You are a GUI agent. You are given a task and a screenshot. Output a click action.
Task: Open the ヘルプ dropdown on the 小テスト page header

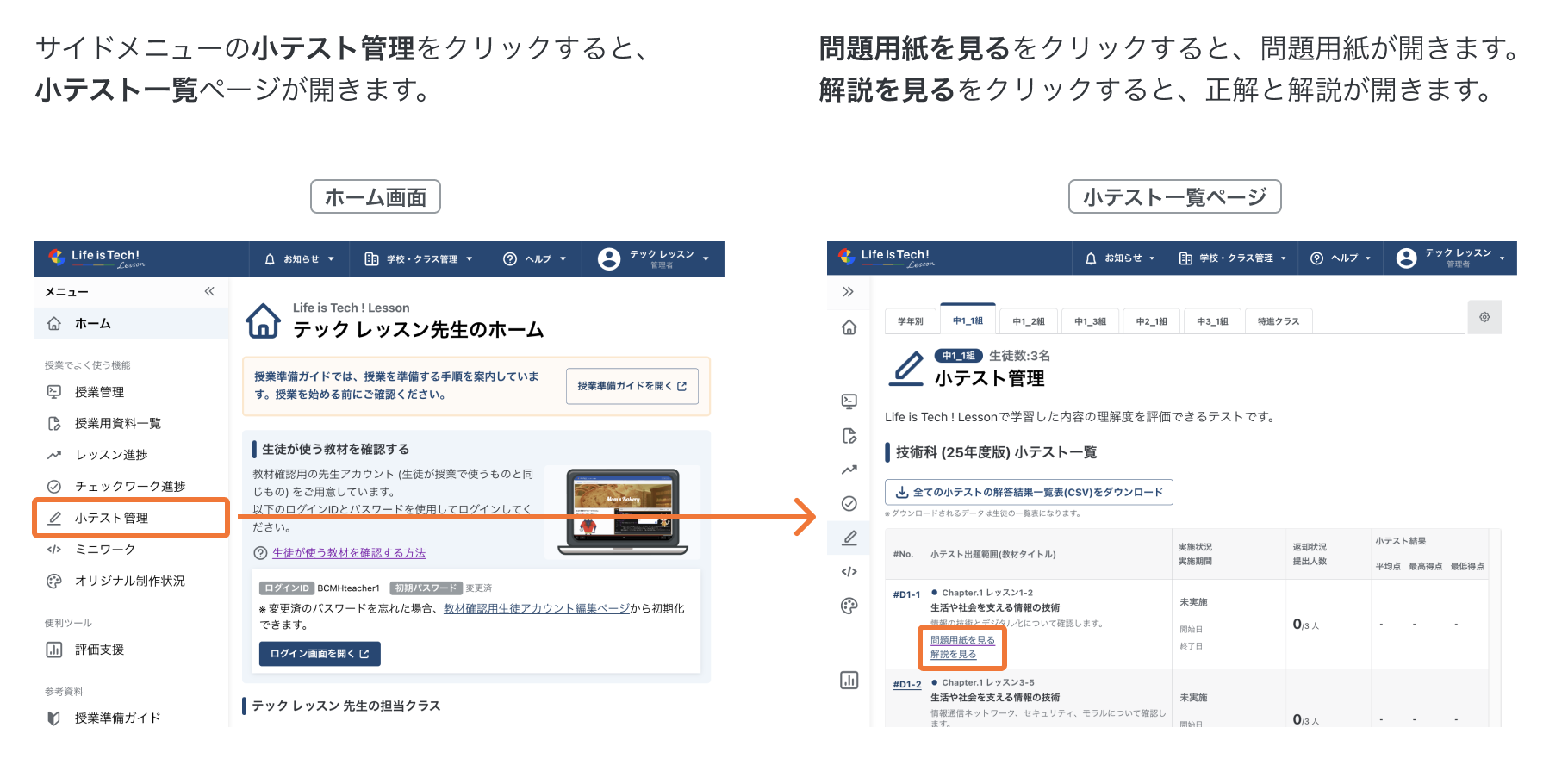1341,258
